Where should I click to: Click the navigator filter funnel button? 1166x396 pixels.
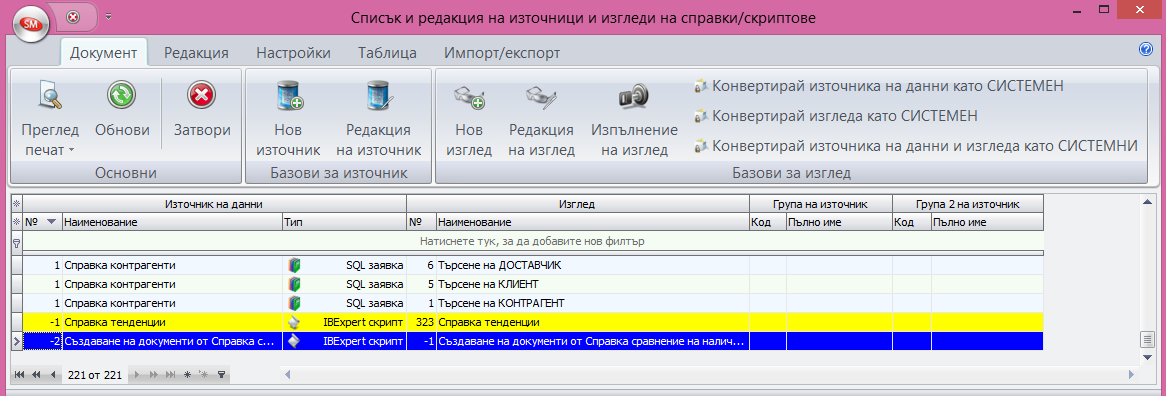[x=221, y=375]
